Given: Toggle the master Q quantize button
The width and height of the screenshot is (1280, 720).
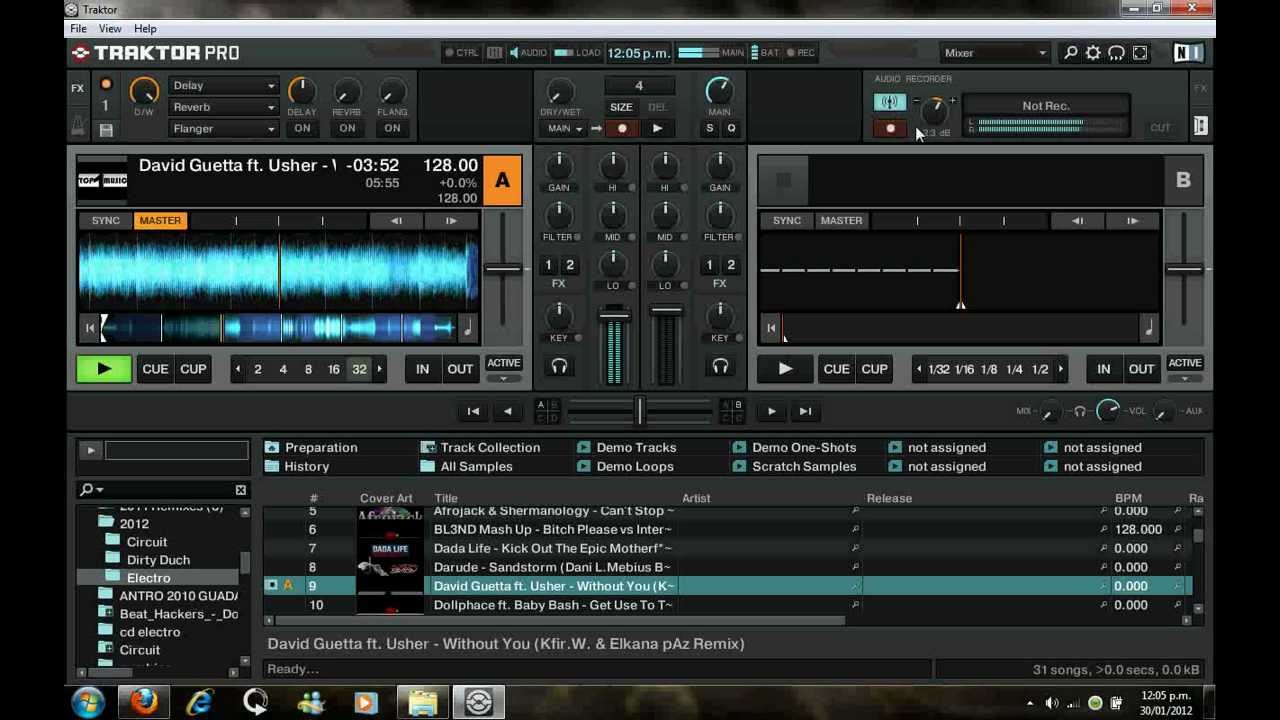Looking at the screenshot, I should click(x=731, y=129).
